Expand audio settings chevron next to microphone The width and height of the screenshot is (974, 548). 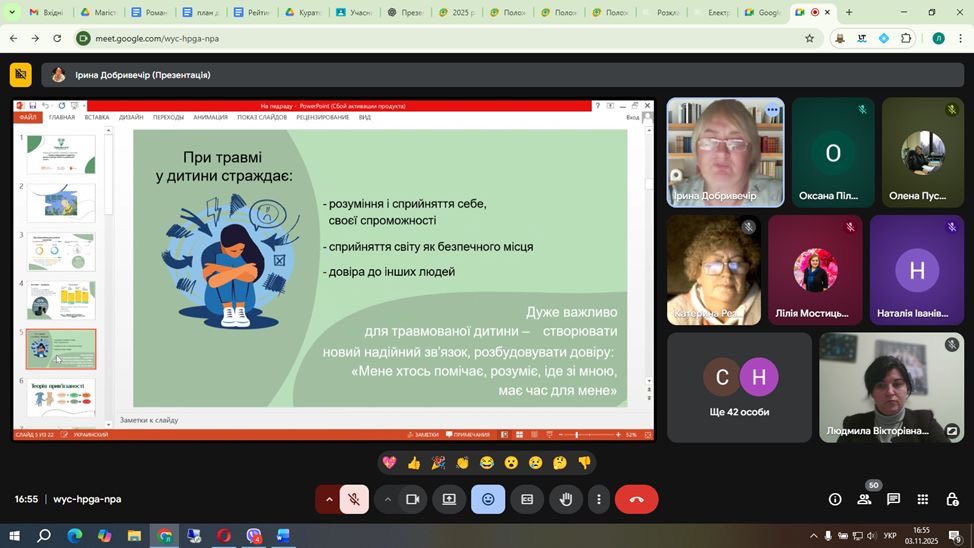click(329, 500)
